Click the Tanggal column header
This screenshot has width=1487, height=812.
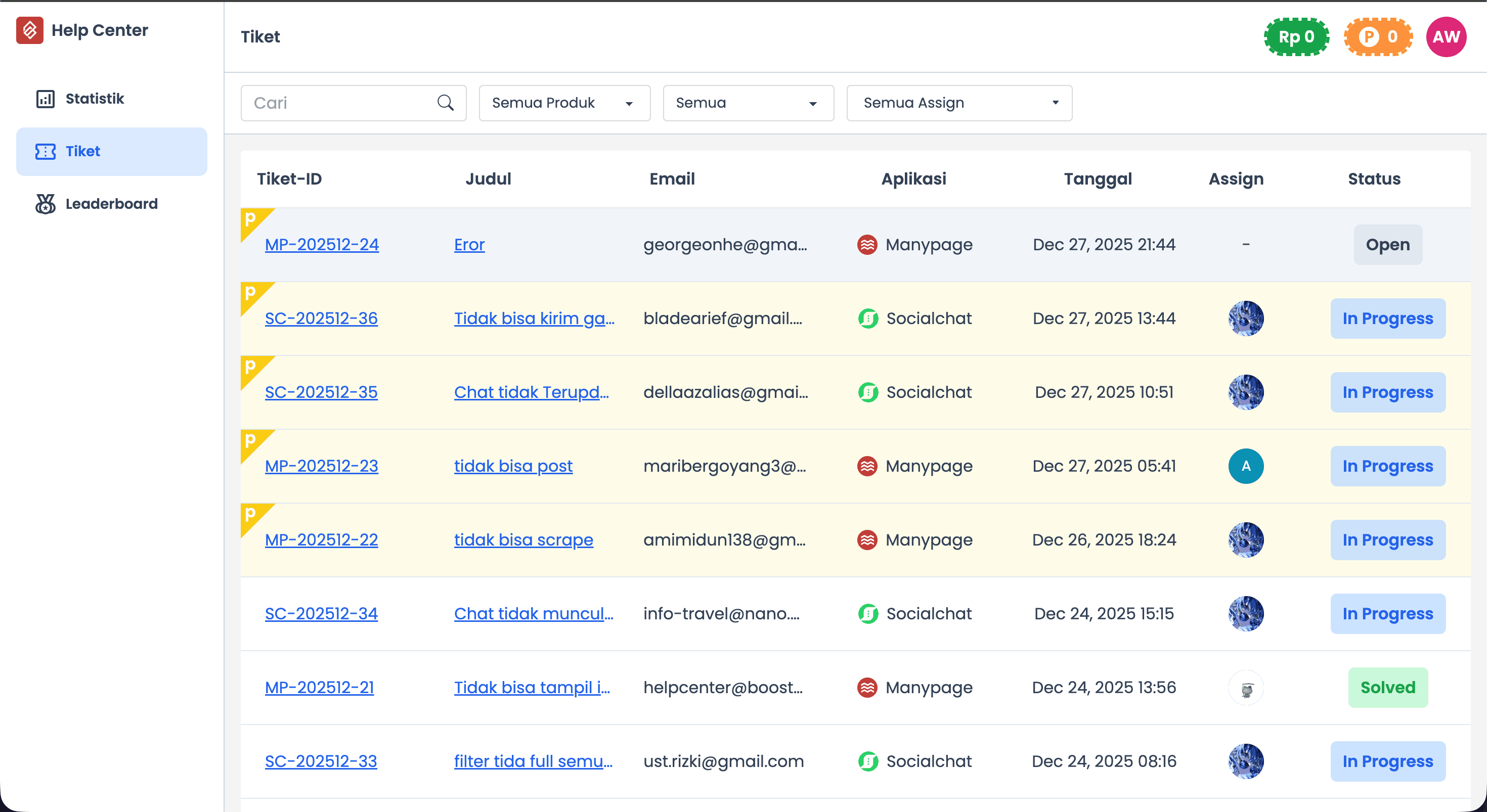click(x=1098, y=179)
